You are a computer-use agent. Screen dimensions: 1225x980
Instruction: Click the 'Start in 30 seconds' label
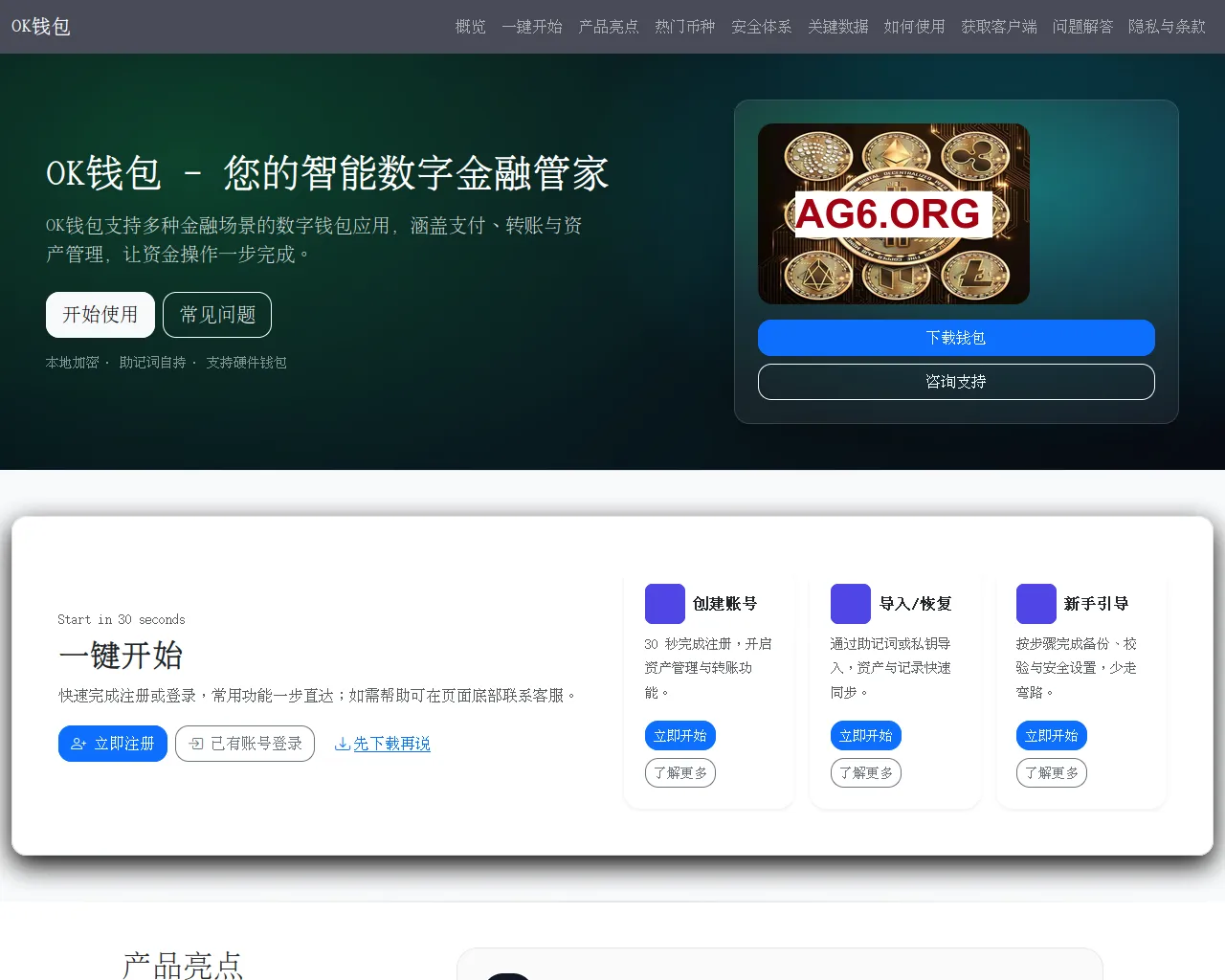[122, 619]
